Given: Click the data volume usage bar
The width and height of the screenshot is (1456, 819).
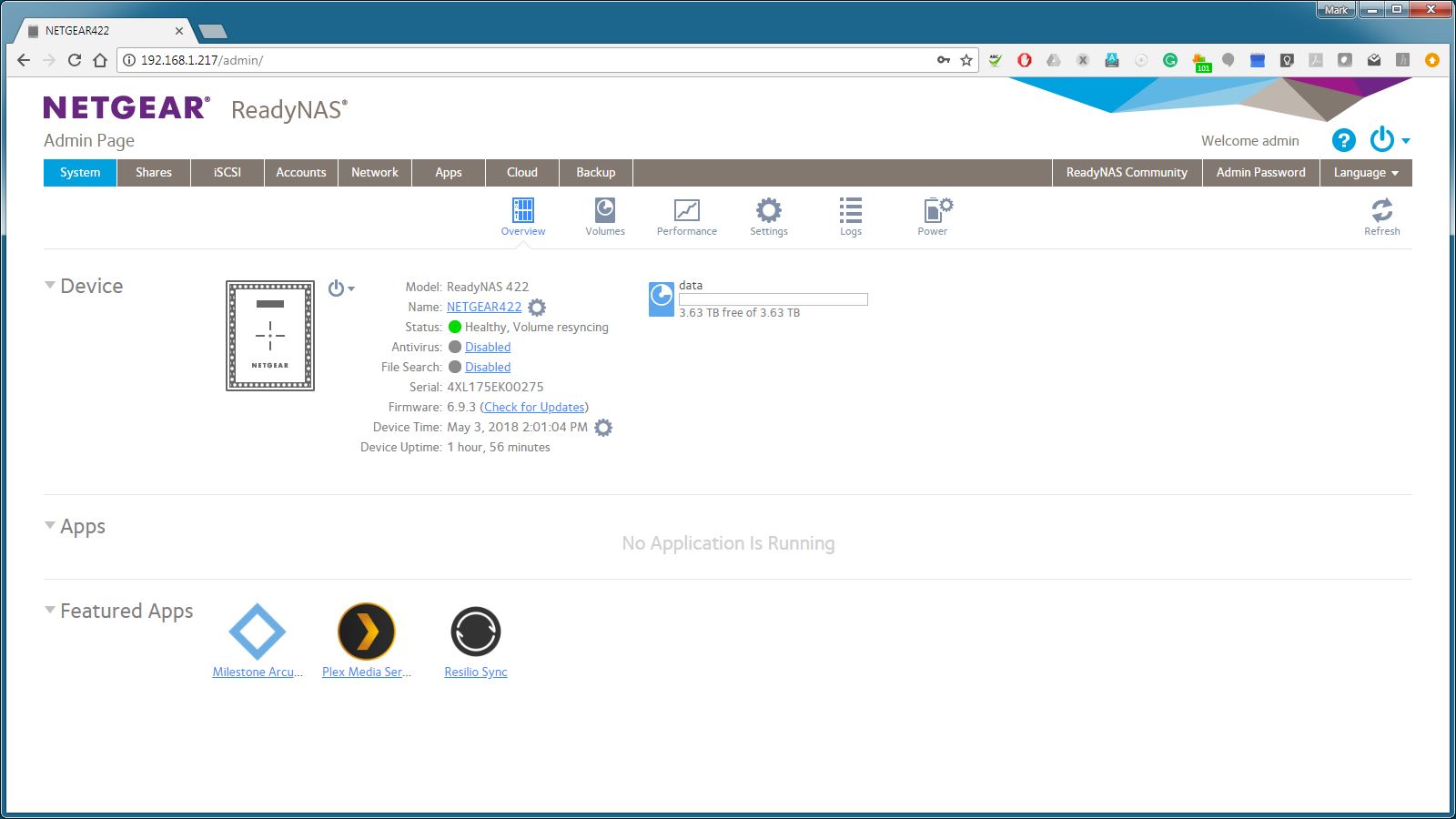Looking at the screenshot, I should [773, 299].
